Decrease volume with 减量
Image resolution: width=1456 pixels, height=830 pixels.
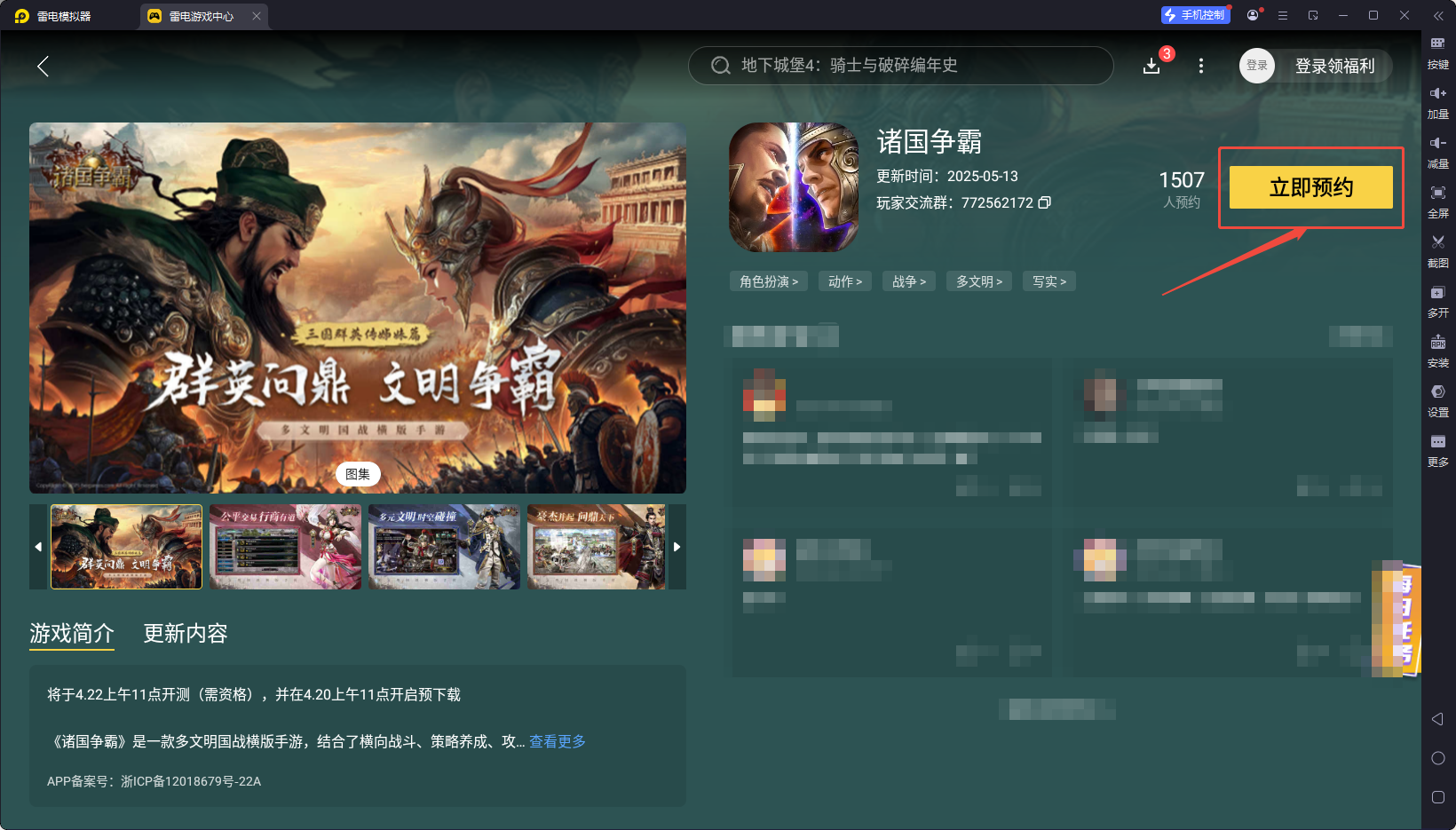(1438, 153)
